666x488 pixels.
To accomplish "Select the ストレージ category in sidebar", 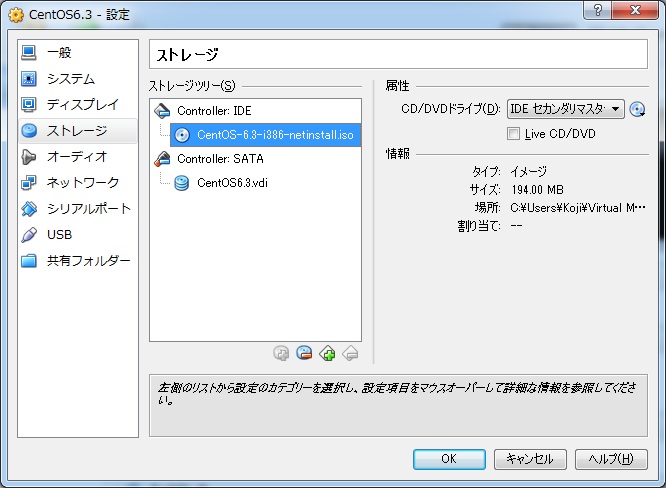I will 77,130.
